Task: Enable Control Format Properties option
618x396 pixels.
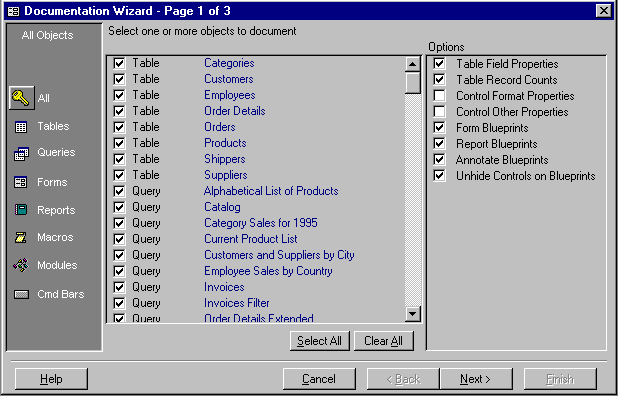Action: (439, 96)
